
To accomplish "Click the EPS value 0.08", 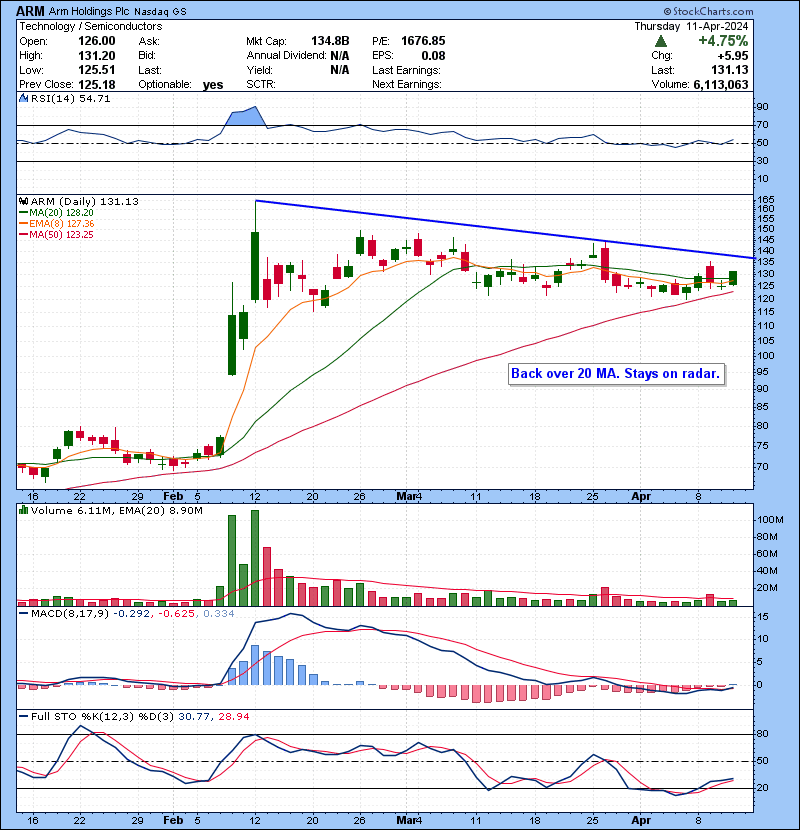I will [x=433, y=56].
